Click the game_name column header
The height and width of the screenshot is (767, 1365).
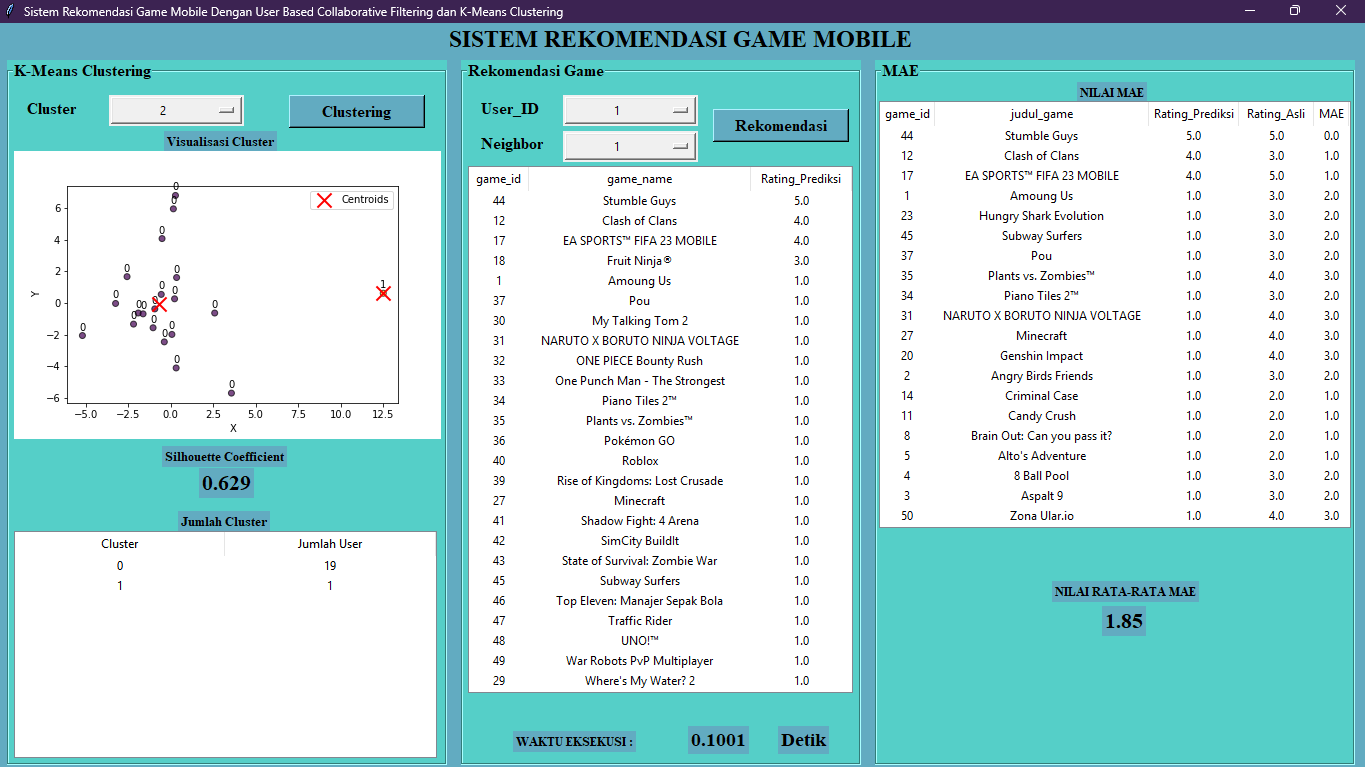click(639, 178)
